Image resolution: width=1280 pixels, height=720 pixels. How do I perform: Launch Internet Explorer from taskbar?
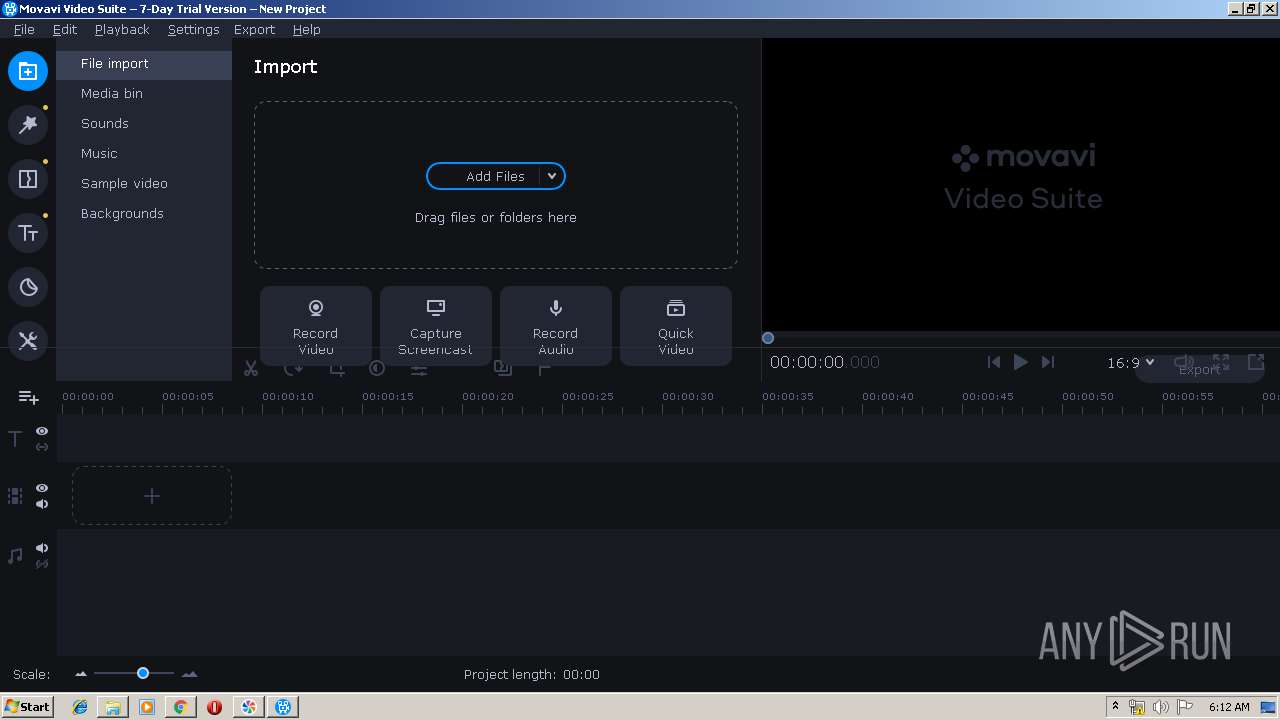pos(80,707)
